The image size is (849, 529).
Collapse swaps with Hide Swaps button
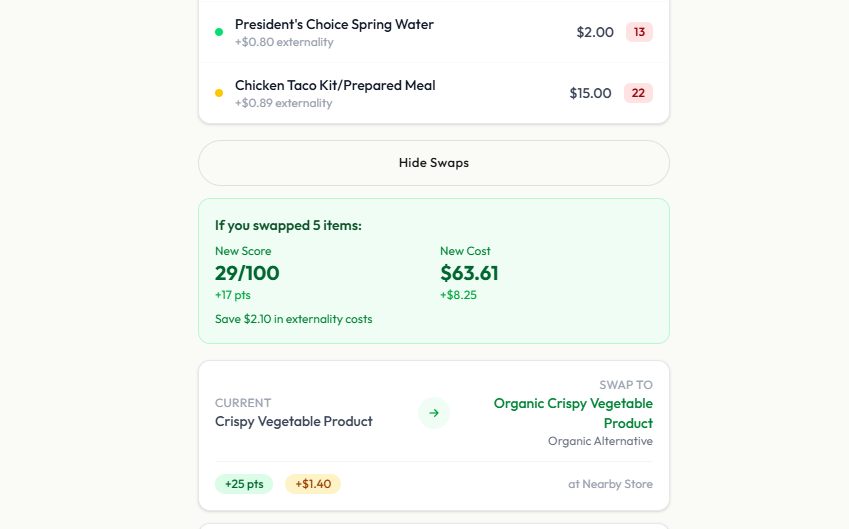433,163
